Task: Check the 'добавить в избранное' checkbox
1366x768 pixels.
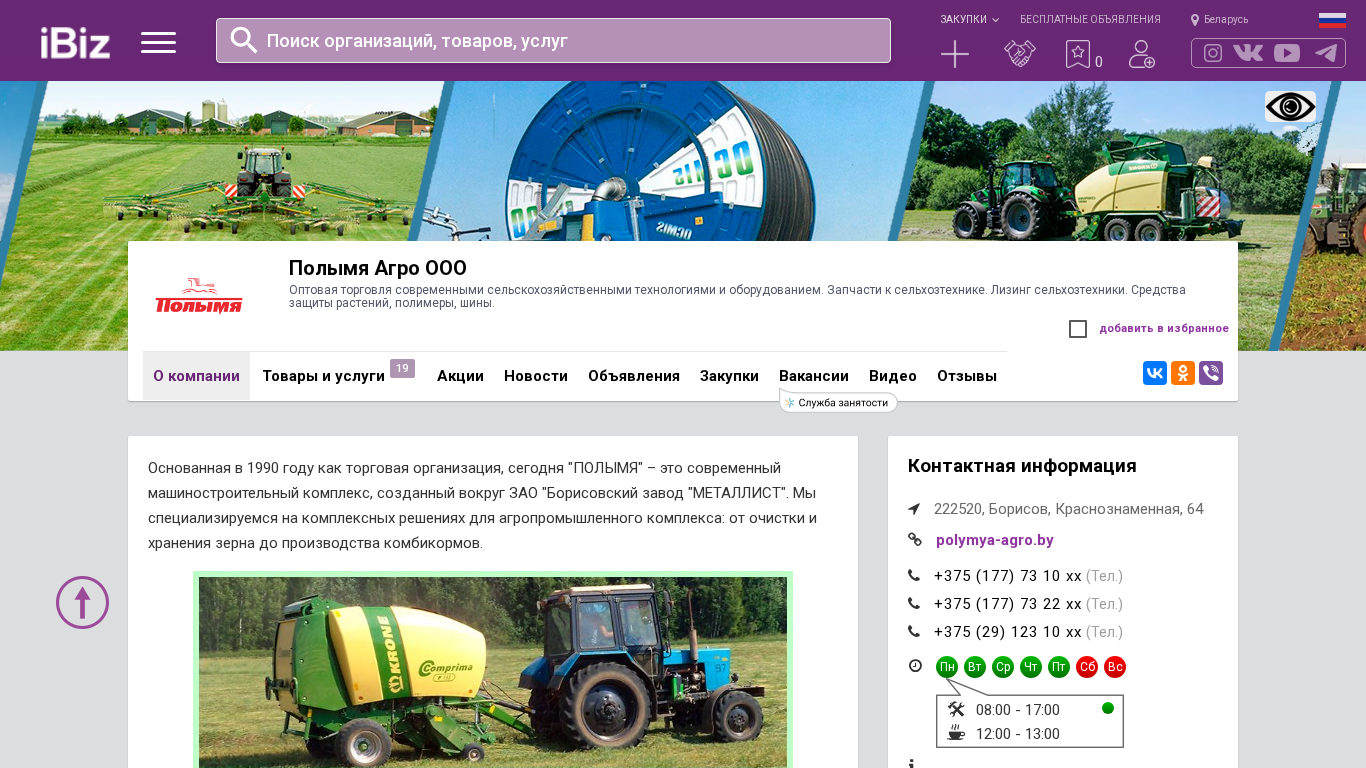Action: pyautogui.click(x=1078, y=329)
